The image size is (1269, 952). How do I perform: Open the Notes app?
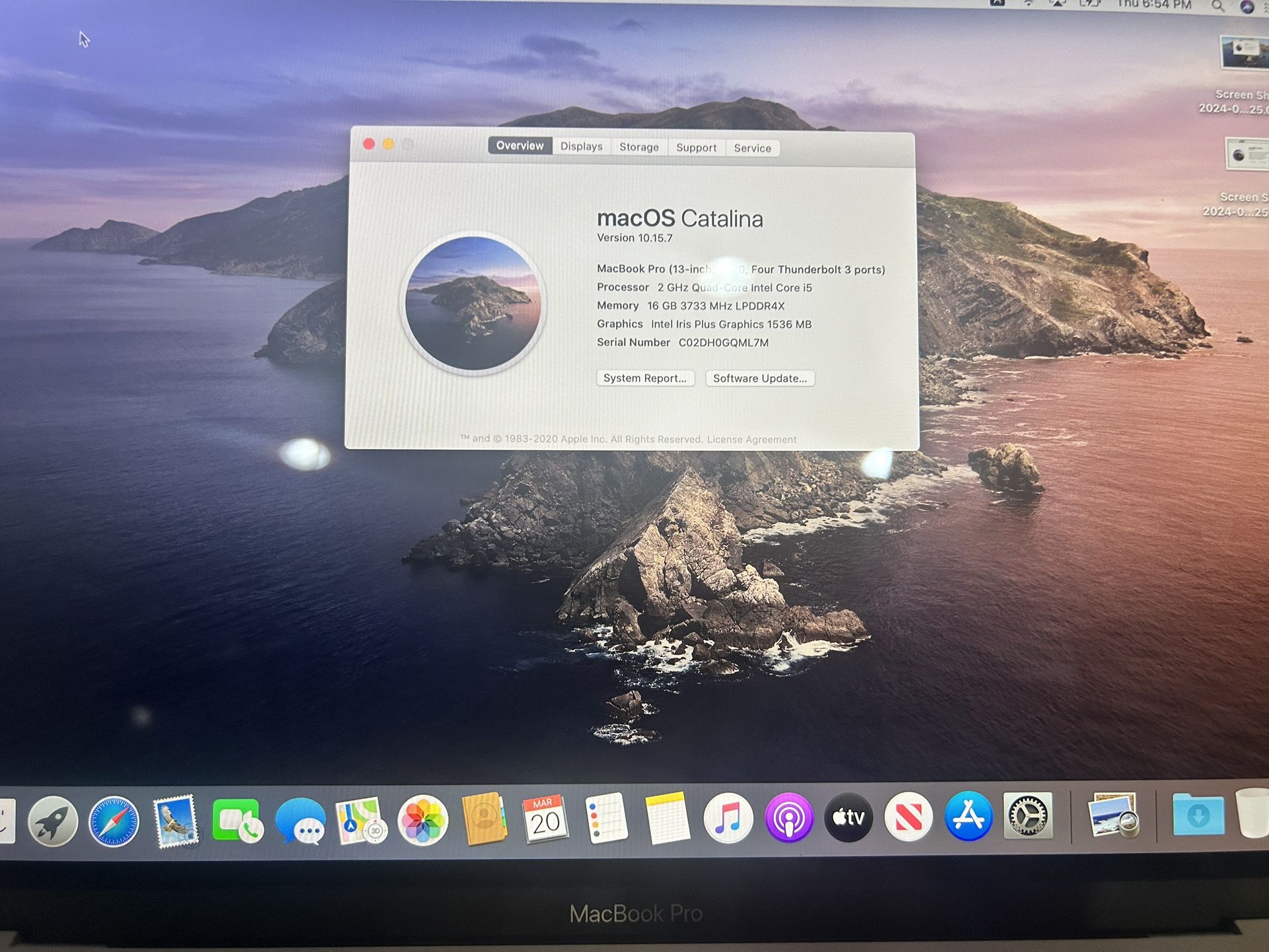pos(667,819)
